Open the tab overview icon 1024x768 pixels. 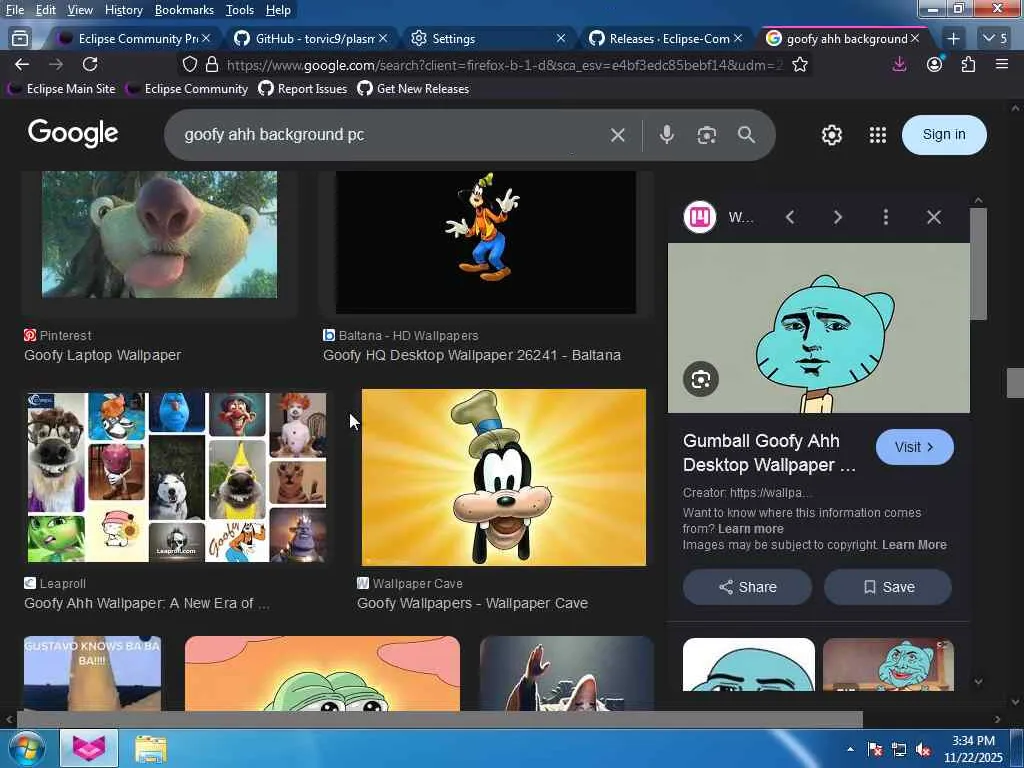point(20,39)
